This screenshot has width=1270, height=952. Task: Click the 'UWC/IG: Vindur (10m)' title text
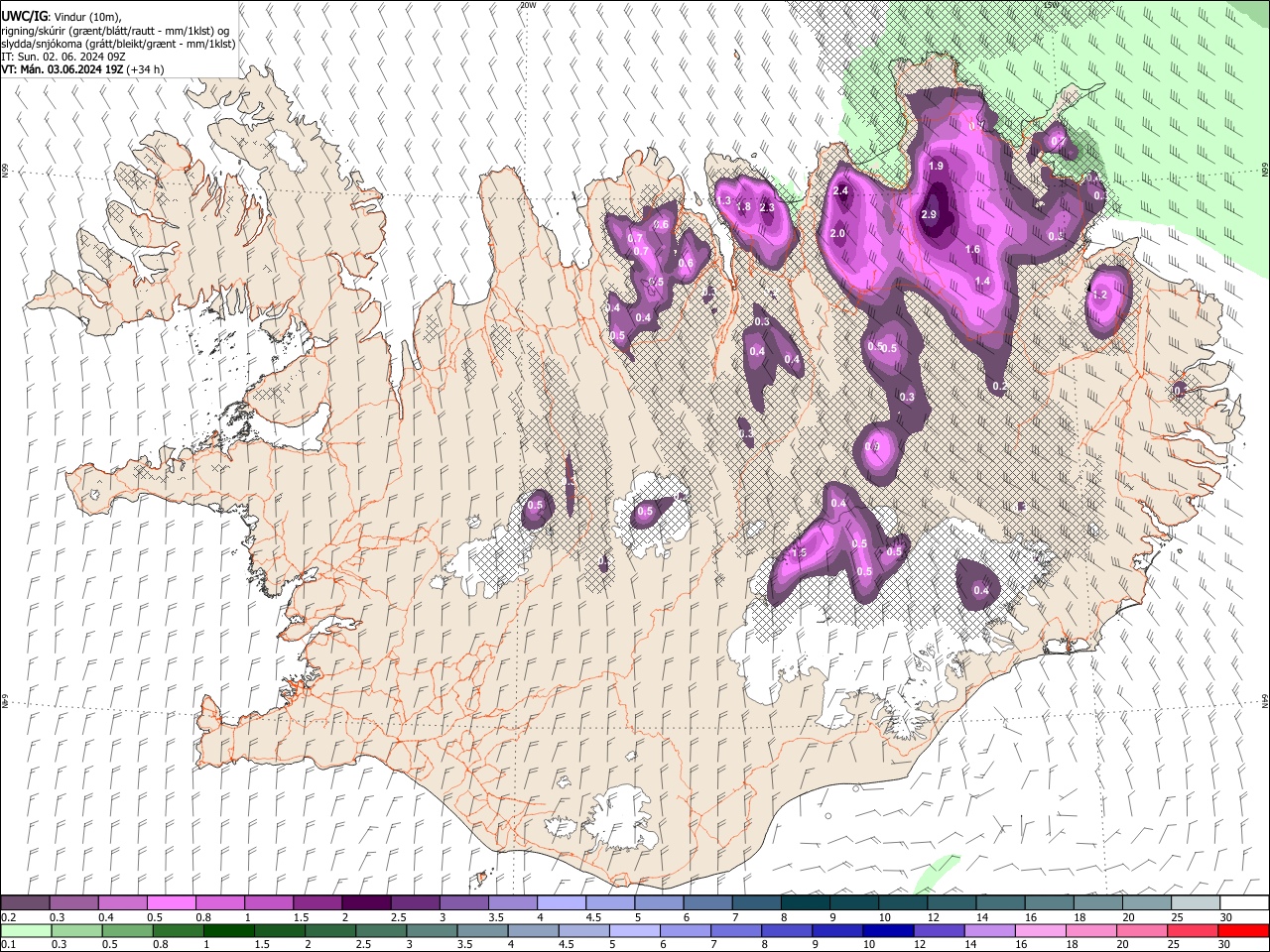coord(62,17)
